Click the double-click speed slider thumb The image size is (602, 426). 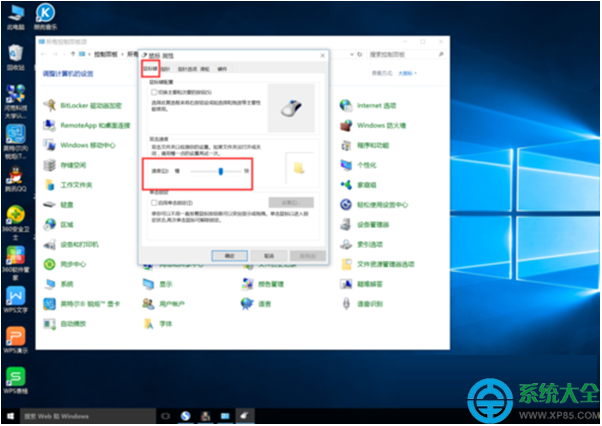[x=221, y=171]
